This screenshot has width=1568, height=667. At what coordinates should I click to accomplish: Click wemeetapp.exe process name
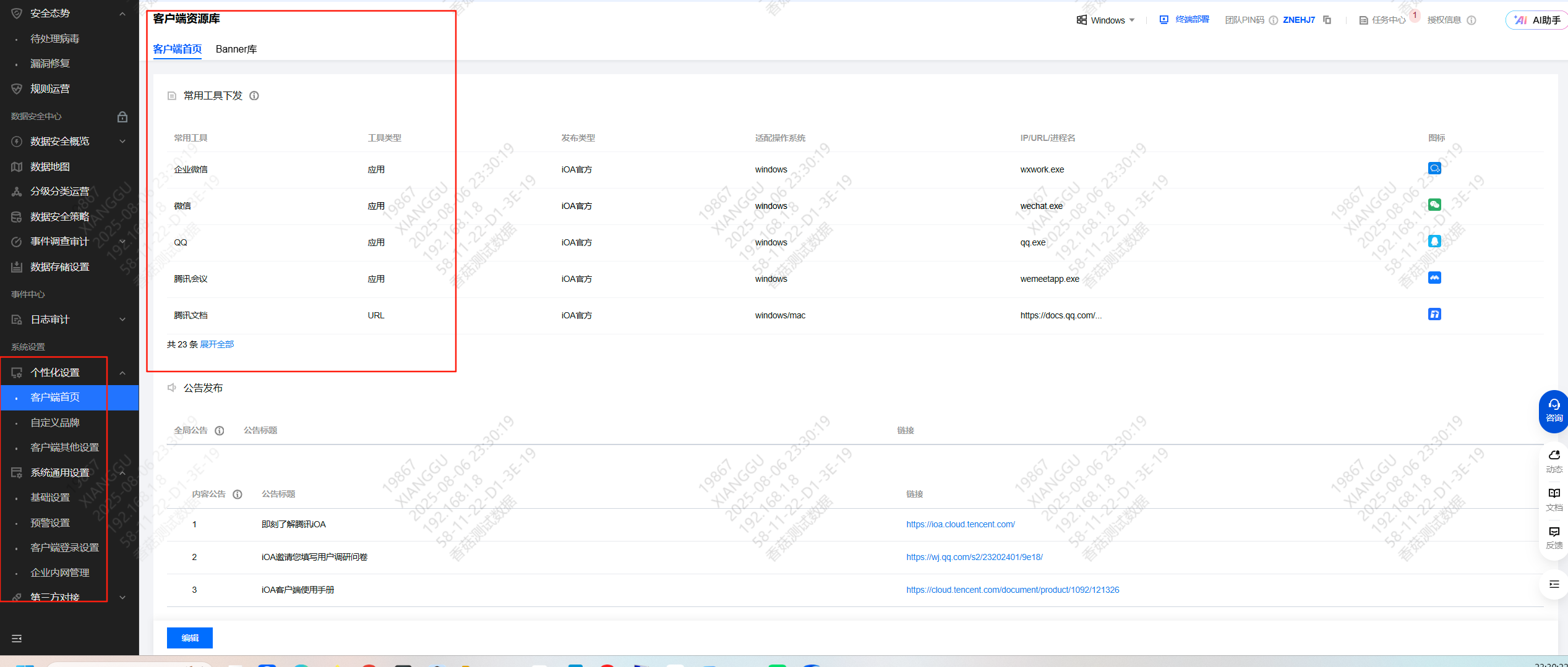(x=1050, y=279)
